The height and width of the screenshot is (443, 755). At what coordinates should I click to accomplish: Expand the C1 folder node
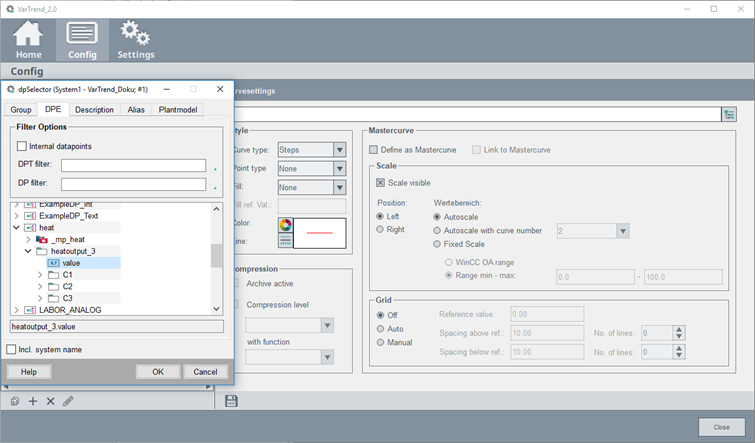coord(40,274)
